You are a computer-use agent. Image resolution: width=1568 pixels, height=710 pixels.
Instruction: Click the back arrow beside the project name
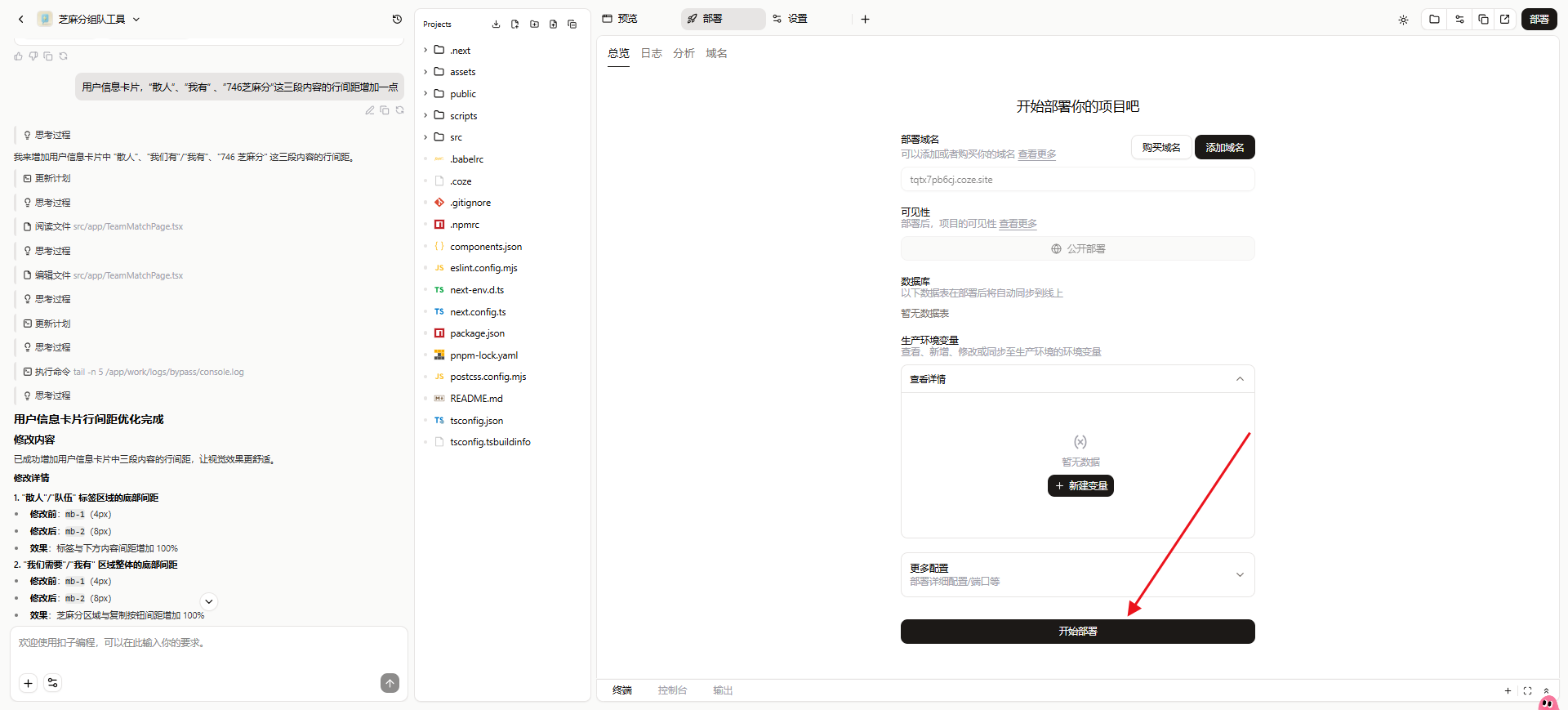21,19
